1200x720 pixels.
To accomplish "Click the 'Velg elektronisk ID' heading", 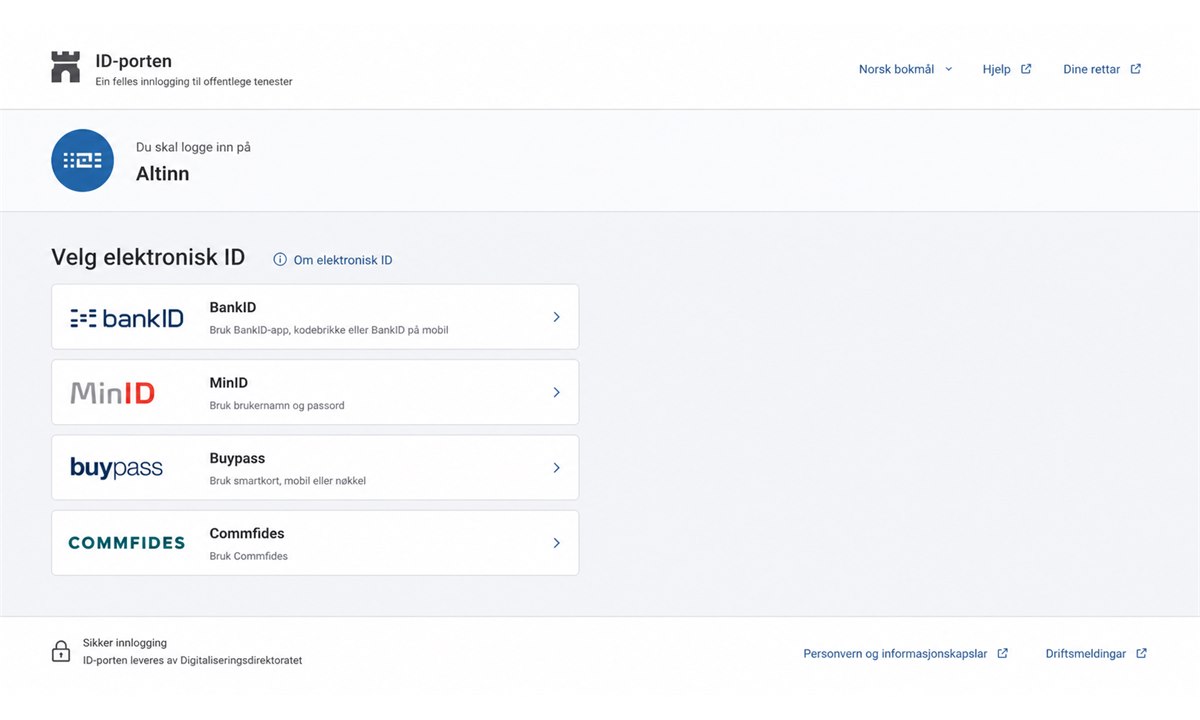I will 148,257.
